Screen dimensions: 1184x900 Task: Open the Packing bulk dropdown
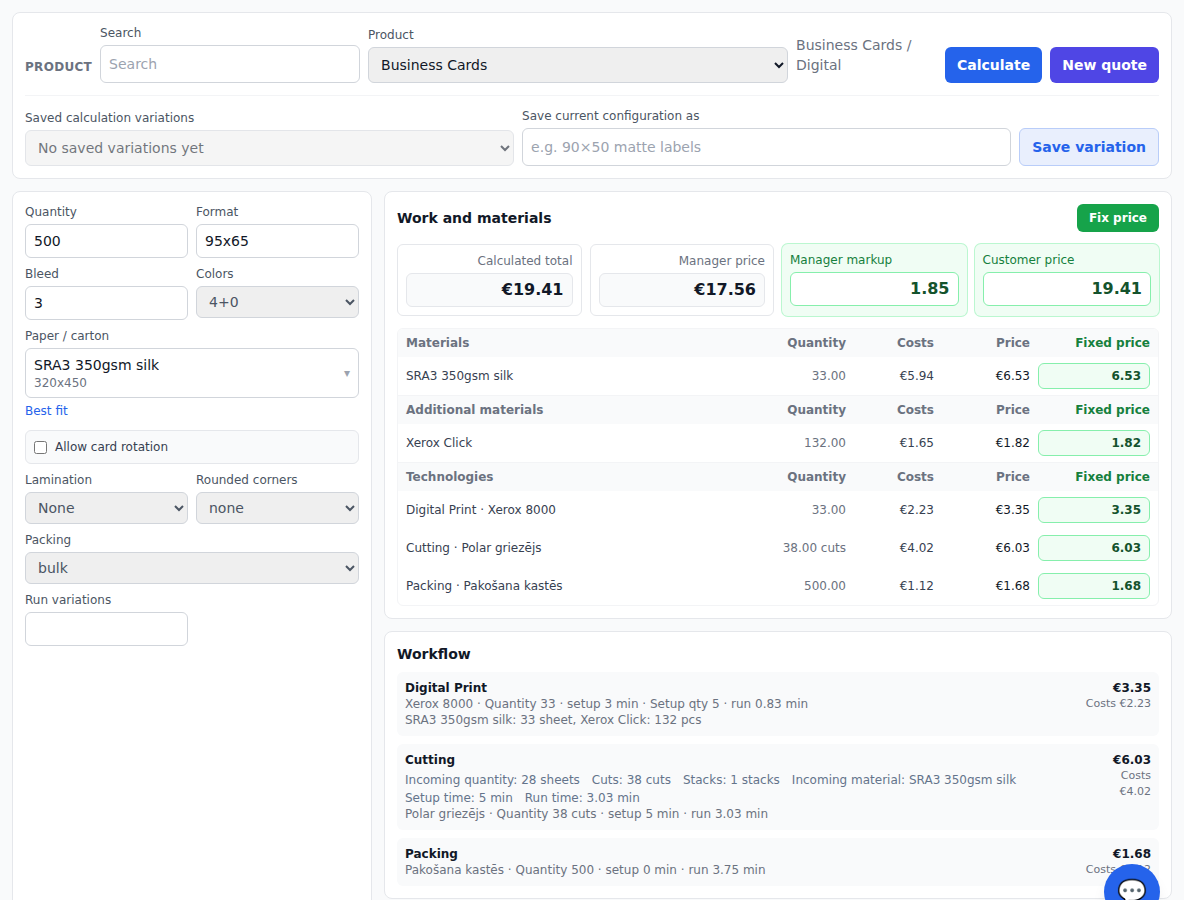coord(192,568)
